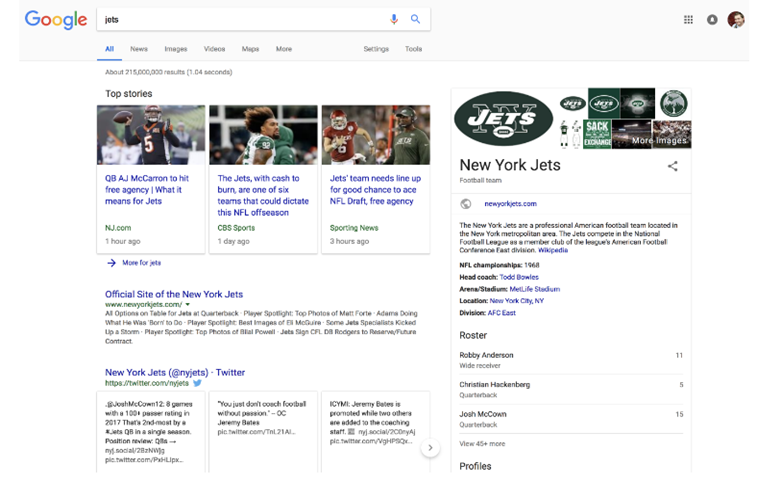Click the Twitter bird icon
The height and width of the screenshot is (480, 780).
click(x=197, y=383)
